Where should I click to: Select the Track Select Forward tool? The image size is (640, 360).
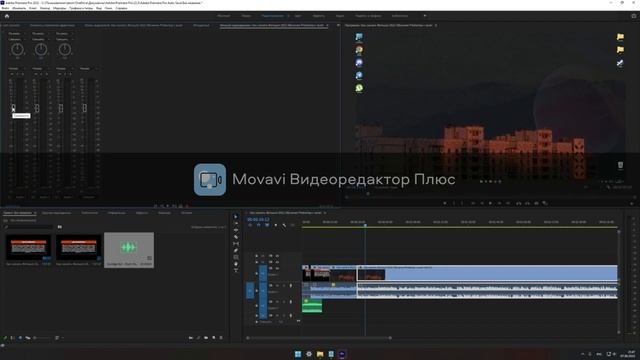(x=236, y=224)
